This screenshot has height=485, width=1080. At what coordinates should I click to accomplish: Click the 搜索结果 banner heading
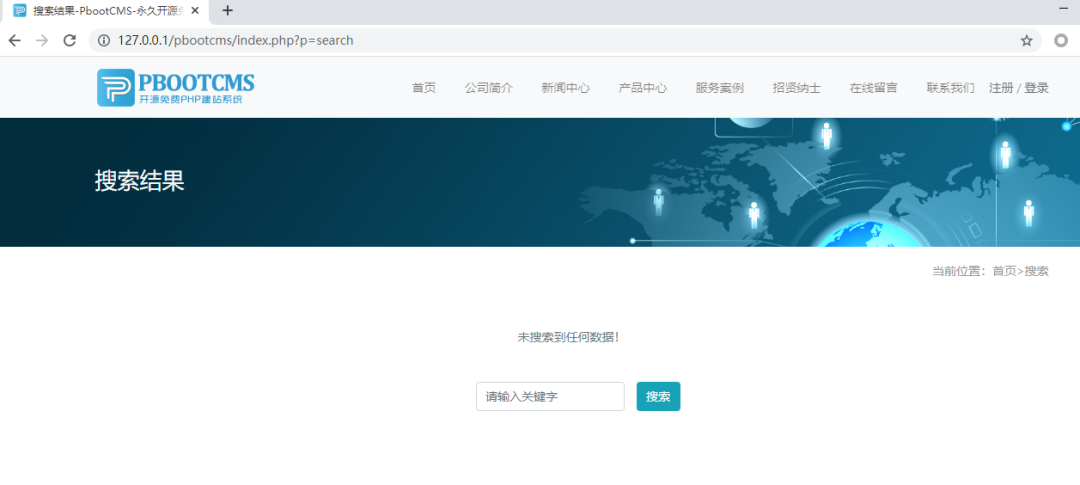pos(140,181)
